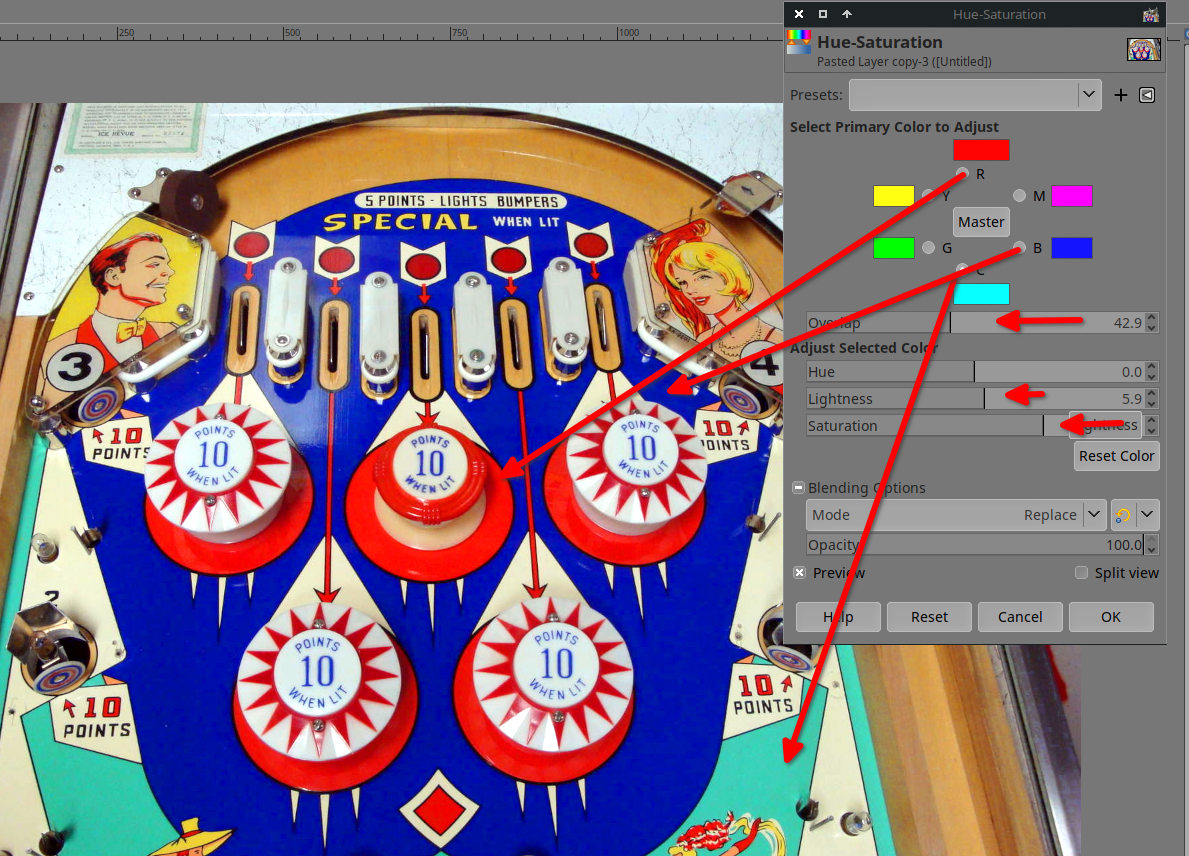Click the Lightness value stepper arrows
This screenshot has width=1189, height=856.
(1152, 399)
